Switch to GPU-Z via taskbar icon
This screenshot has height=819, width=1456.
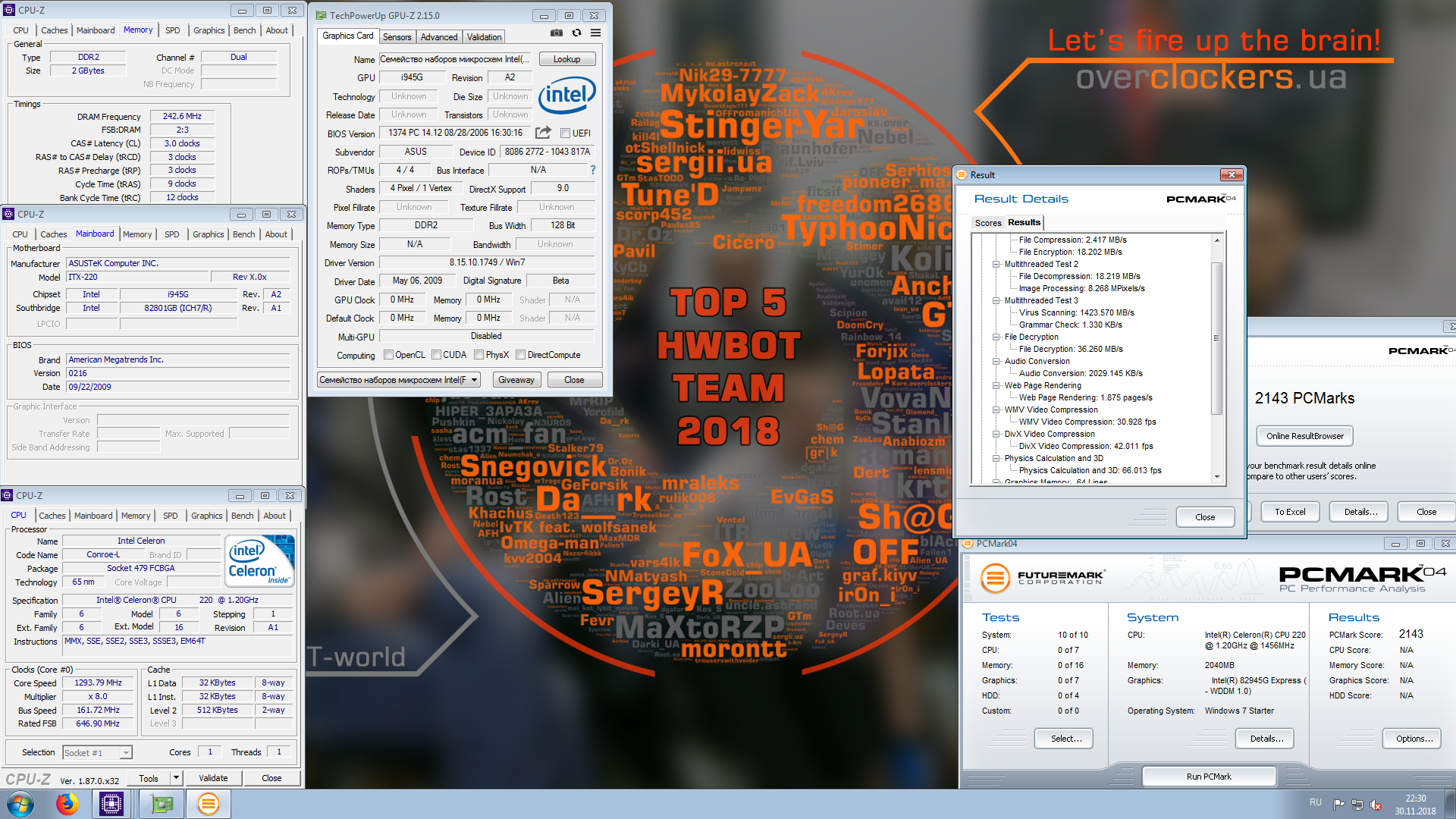(161, 804)
